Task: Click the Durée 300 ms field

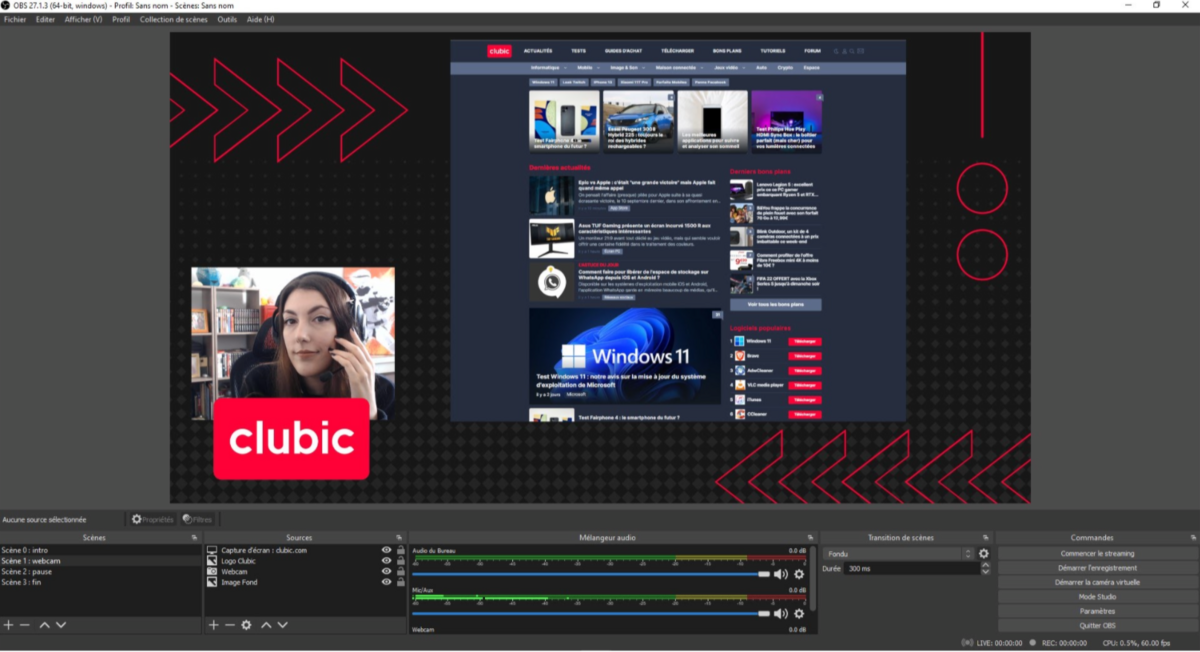Action: [x=911, y=568]
